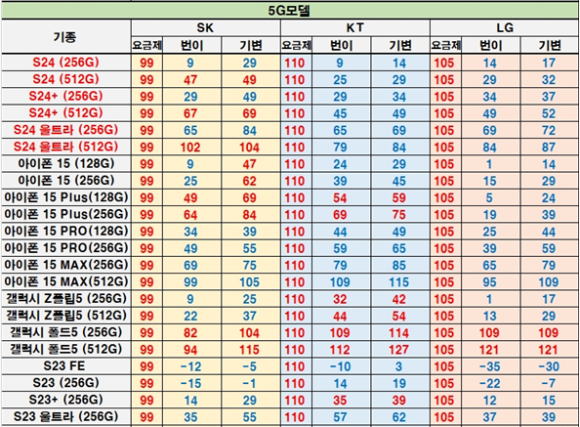Select the 기종 column header cell
Screen dimensions: 580x427
pos(66,37)
